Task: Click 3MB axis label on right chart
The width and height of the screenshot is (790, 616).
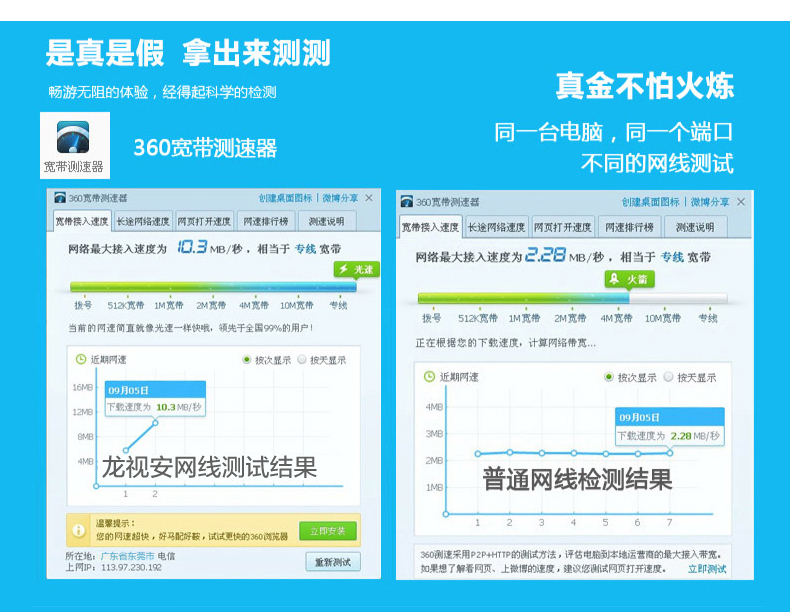Action: [434, 434]
